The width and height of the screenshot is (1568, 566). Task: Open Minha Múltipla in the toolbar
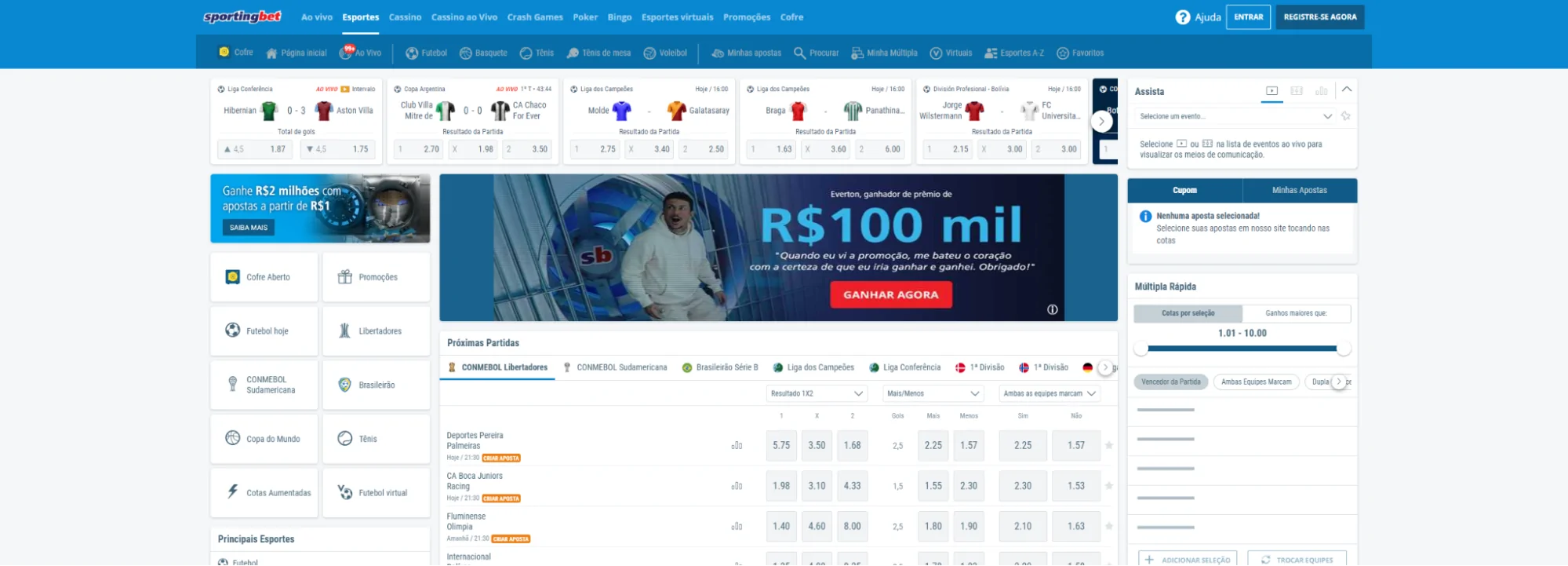(884, 53)
